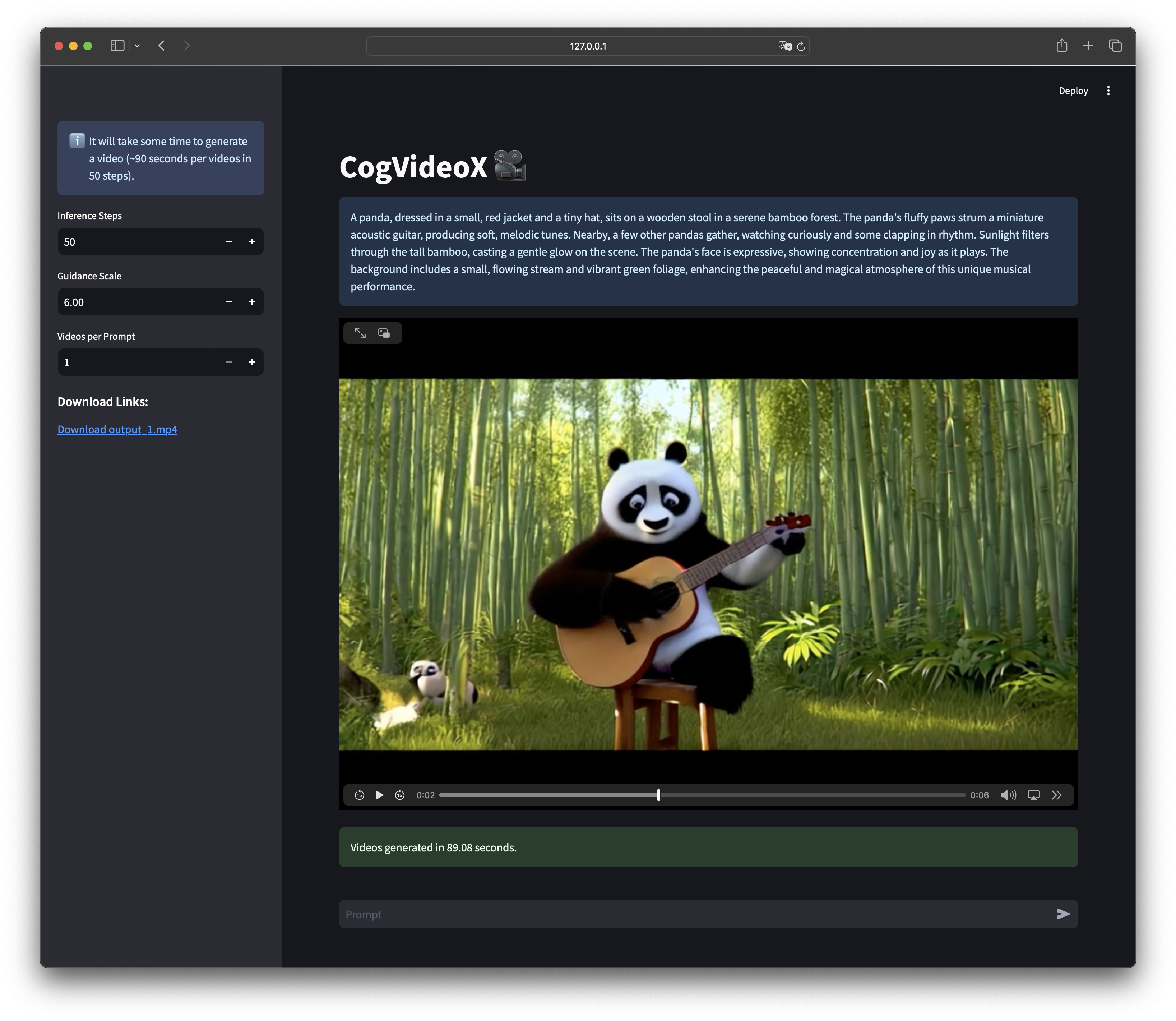Expand sidebar options dropdown arrow
Image resolution: width=1176 pixels, height=1021 pixels.
click(137, 46)
